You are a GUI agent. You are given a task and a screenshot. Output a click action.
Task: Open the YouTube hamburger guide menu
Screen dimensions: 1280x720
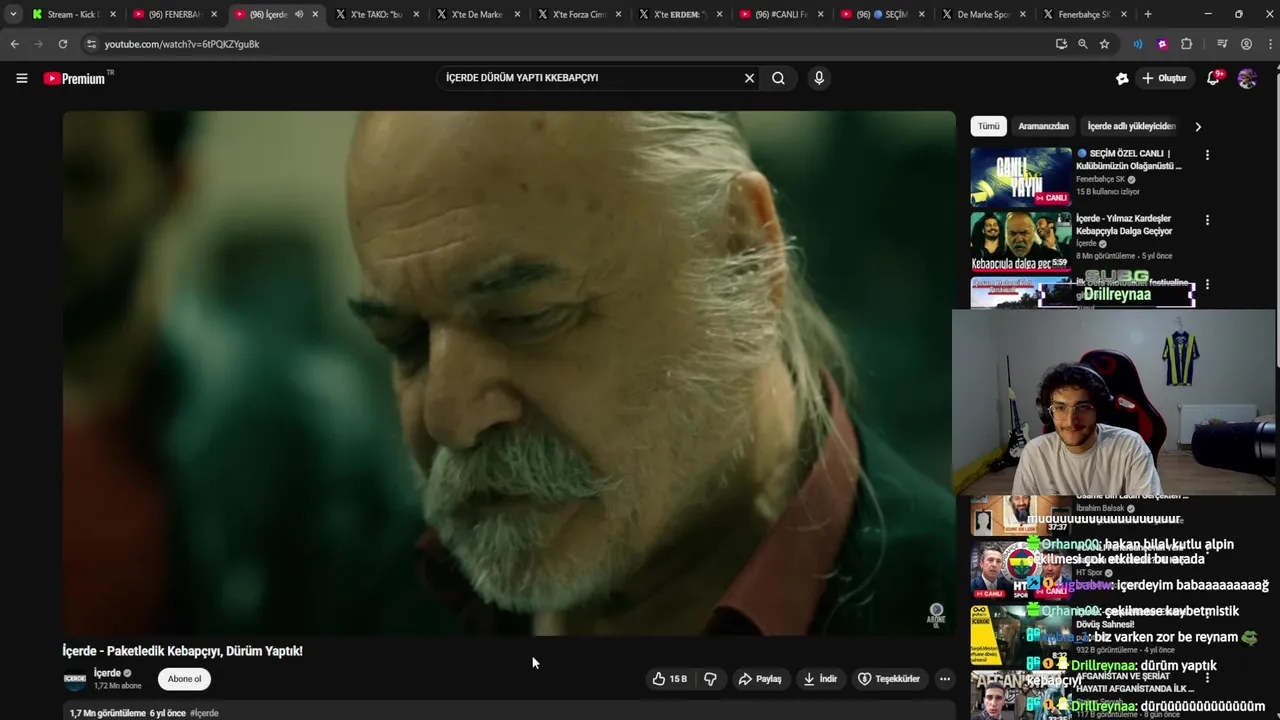tap(21, 78)
